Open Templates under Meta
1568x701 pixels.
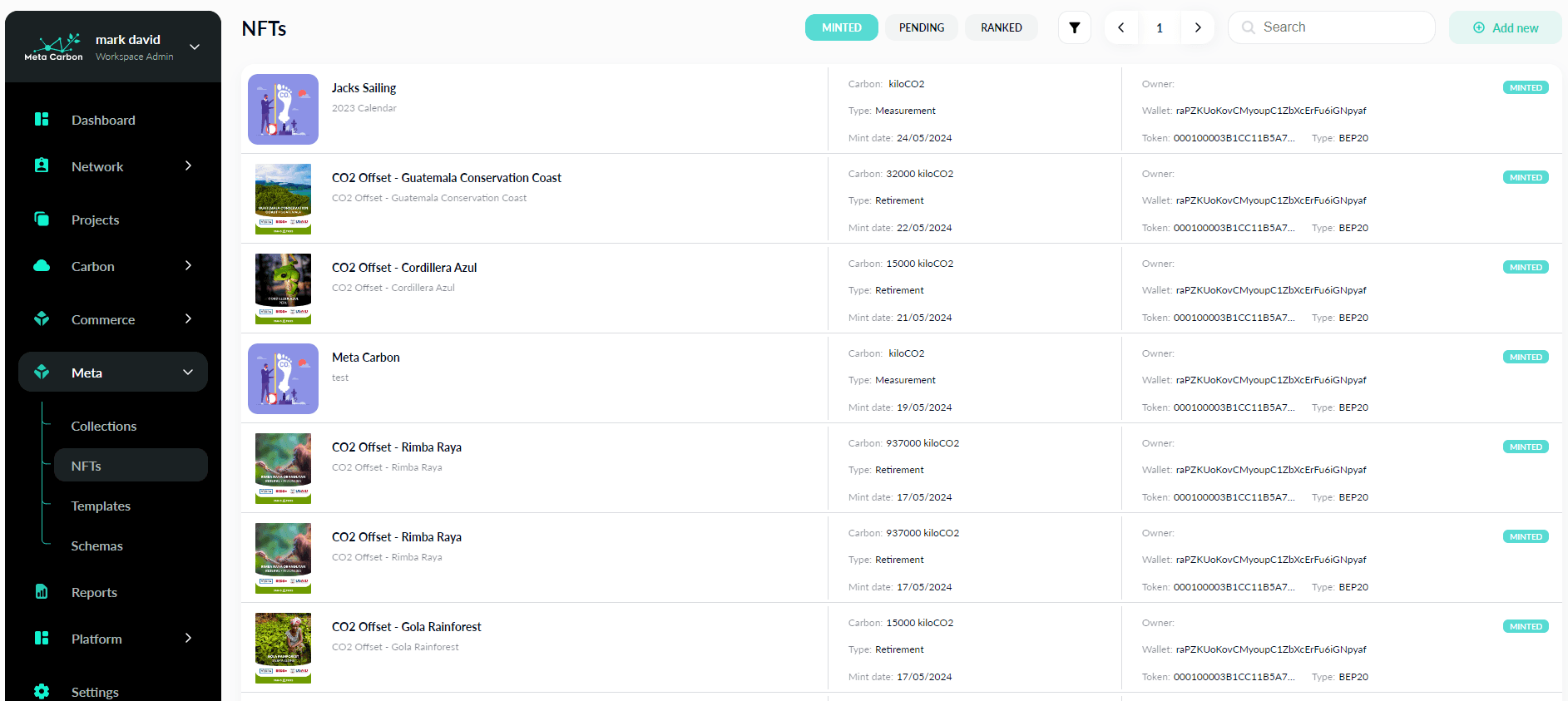101,506
